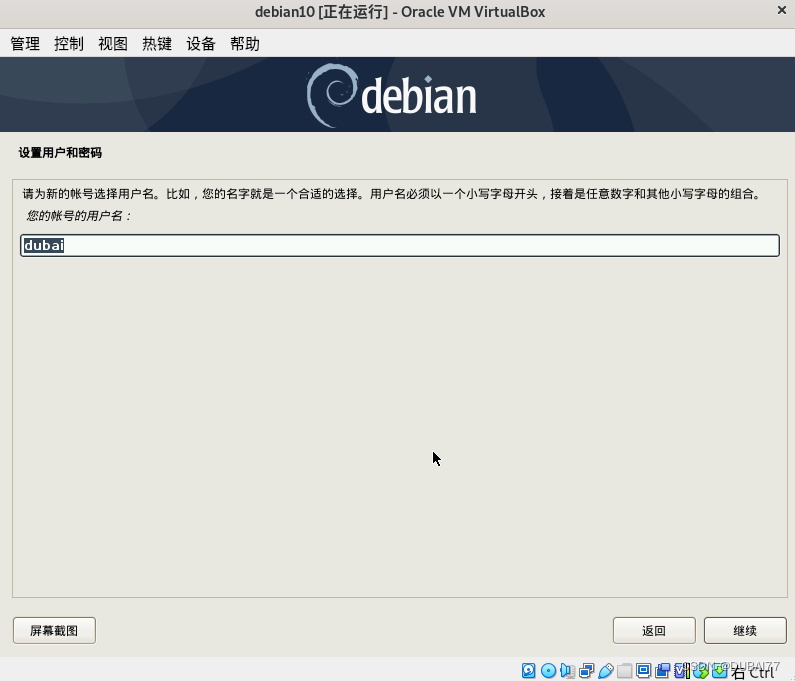The height and width of the screenshot is (681, 795).
Task: Click the network adapter status icon
Action: tap(587, 670)
